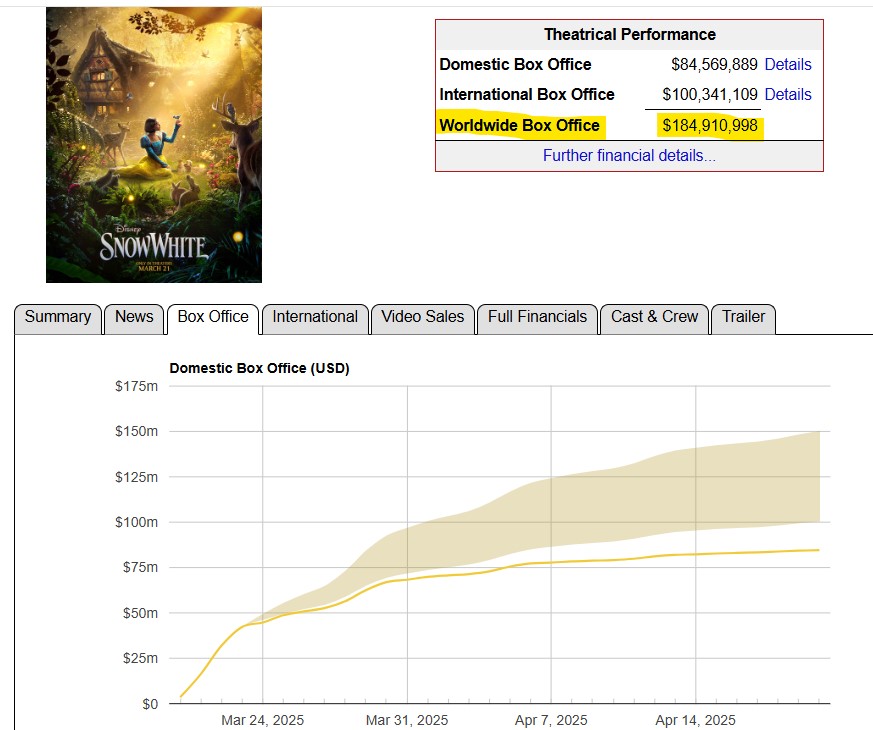The image size is (873, 730).
Task: Click the highlighted $184,910,998 worldwide total
Action: pos(710,126)
